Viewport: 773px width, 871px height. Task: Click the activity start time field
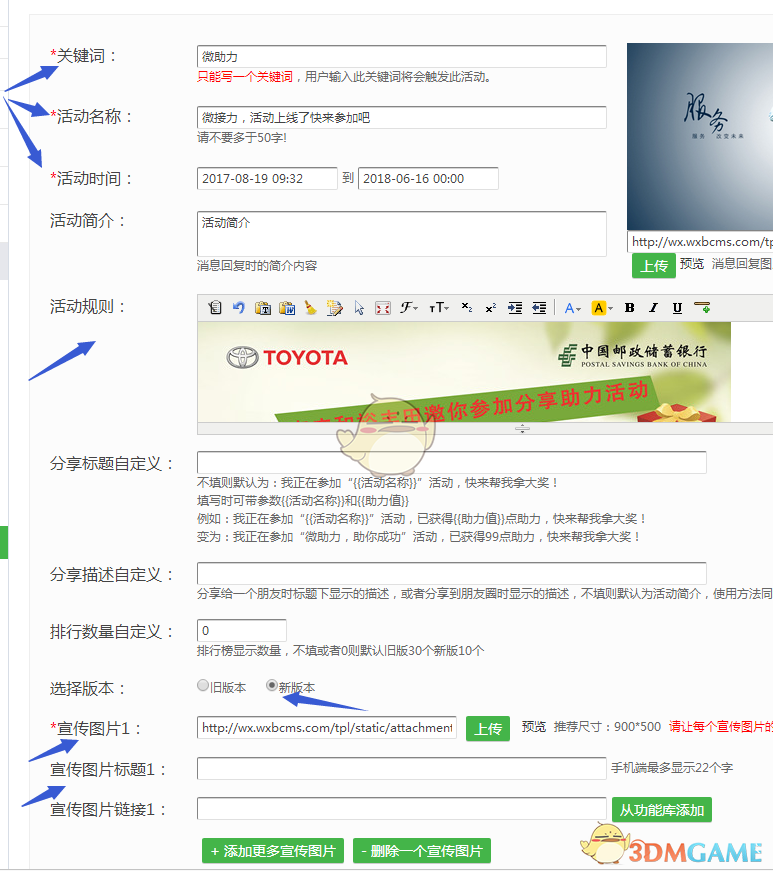(x=267, y=178)
